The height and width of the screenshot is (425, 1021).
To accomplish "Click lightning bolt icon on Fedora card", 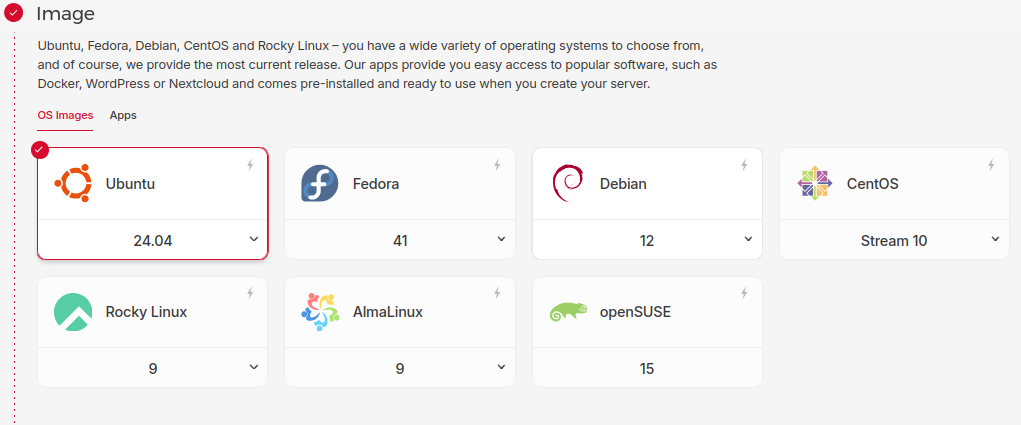I will coord(497,165).
